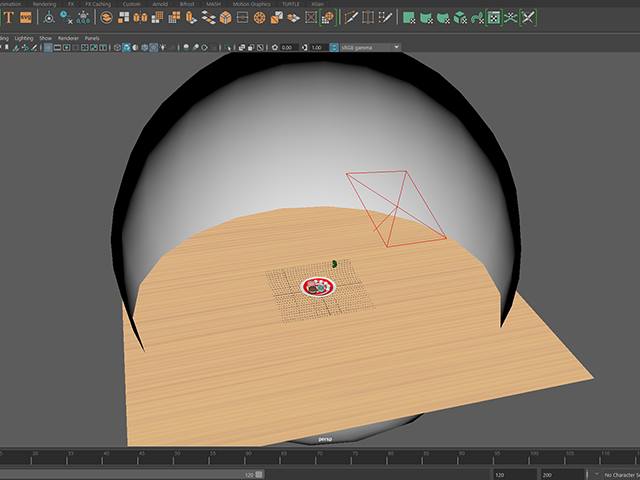Click the exposure value field 0.00
The width and height of the screenshot is (640, 480).
point(290,48)
